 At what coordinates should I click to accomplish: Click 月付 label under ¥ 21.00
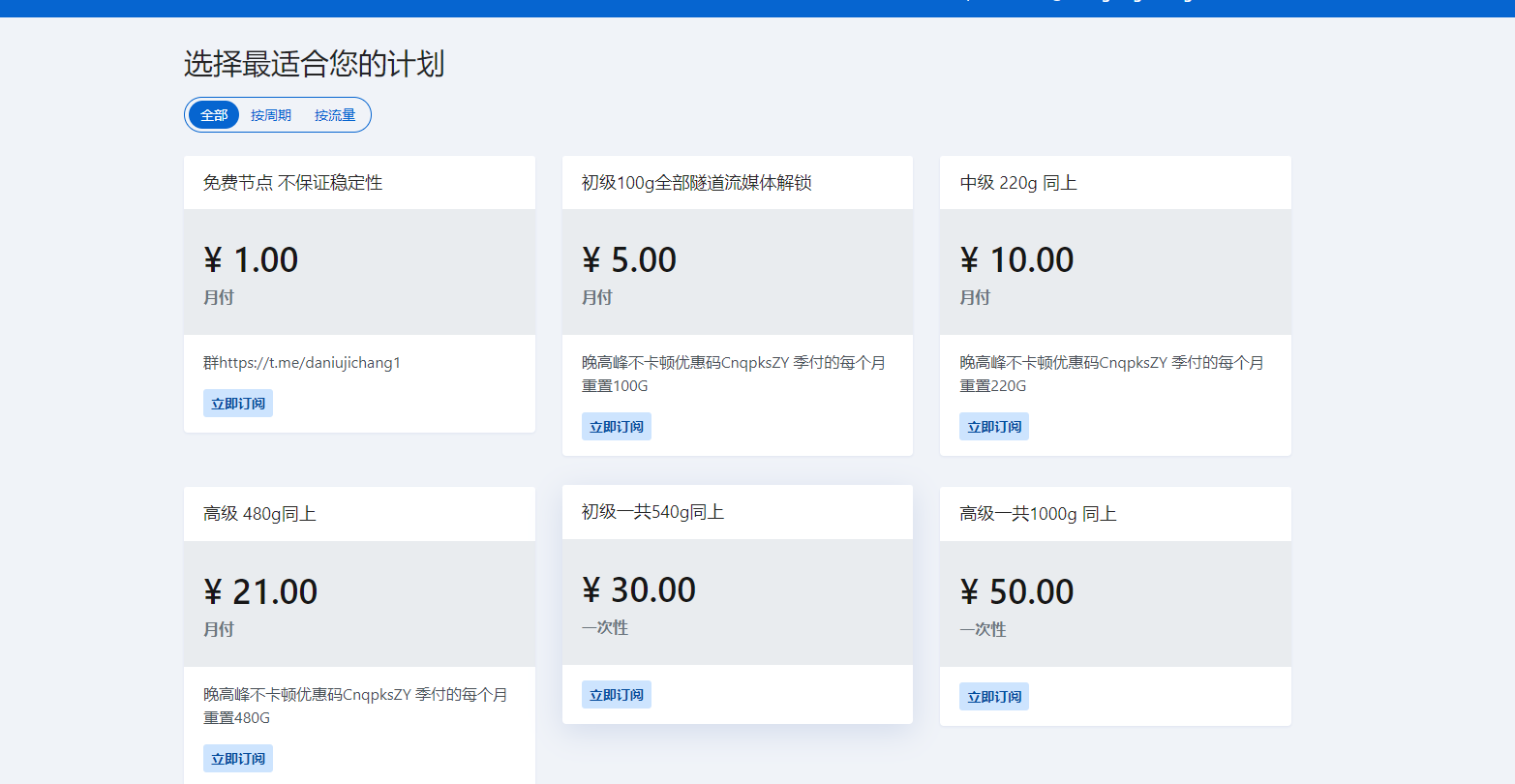click(x=219, y=629)
